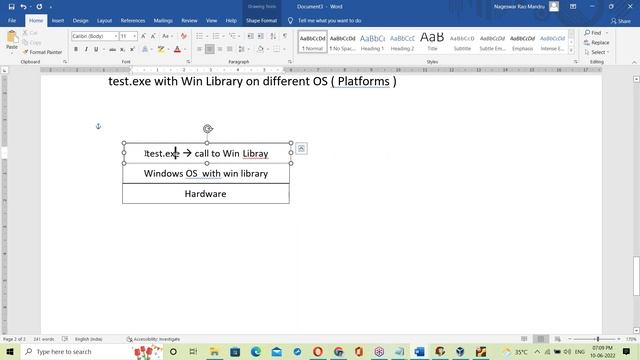Click Clear All Formatting icon

coord(184,36)
